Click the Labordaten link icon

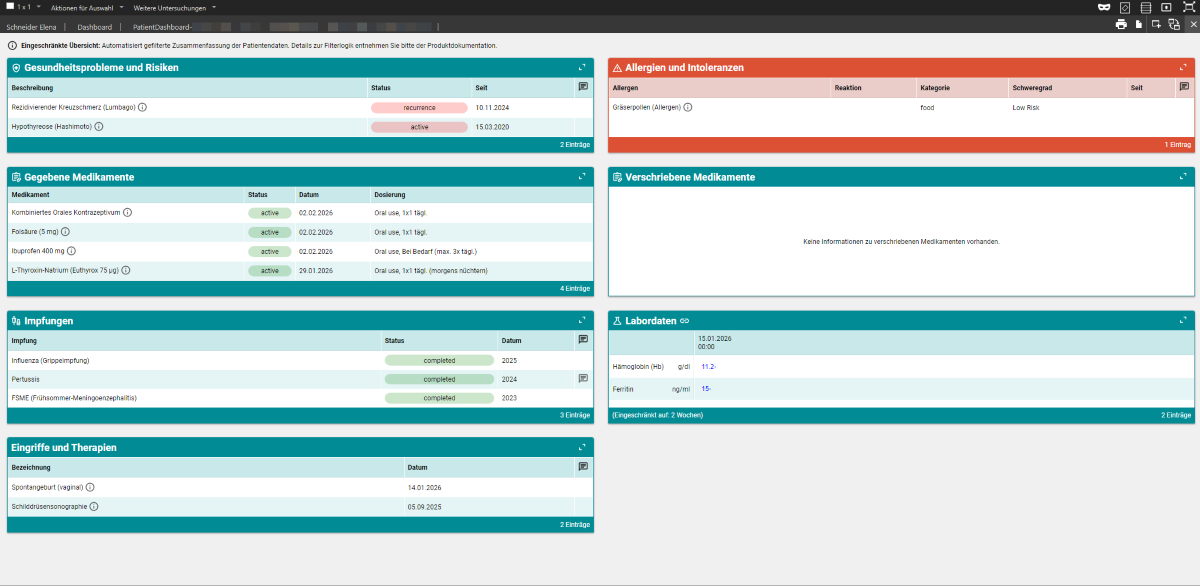685,320
